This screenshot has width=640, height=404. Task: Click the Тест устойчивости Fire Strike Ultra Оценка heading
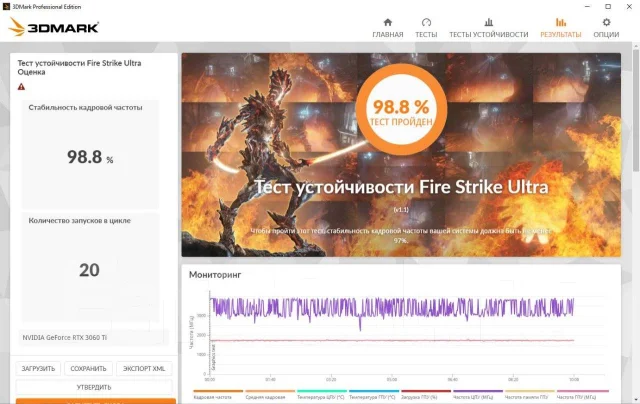tap(79, 67)
